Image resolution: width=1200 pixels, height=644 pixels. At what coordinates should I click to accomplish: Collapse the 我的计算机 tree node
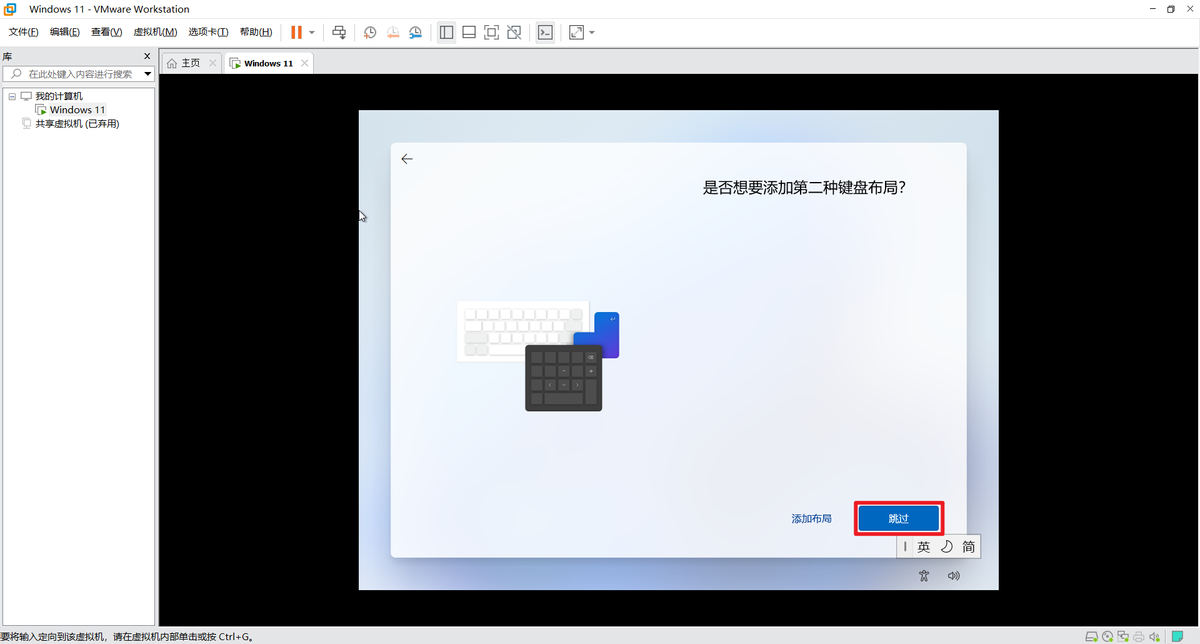[12, 96]
